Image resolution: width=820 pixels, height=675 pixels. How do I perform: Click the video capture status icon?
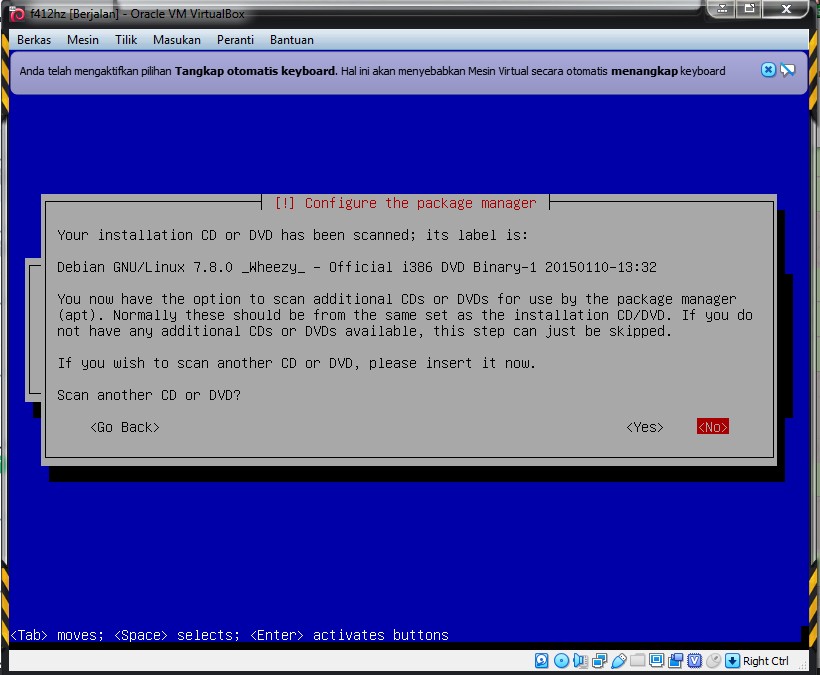(675, 661)
